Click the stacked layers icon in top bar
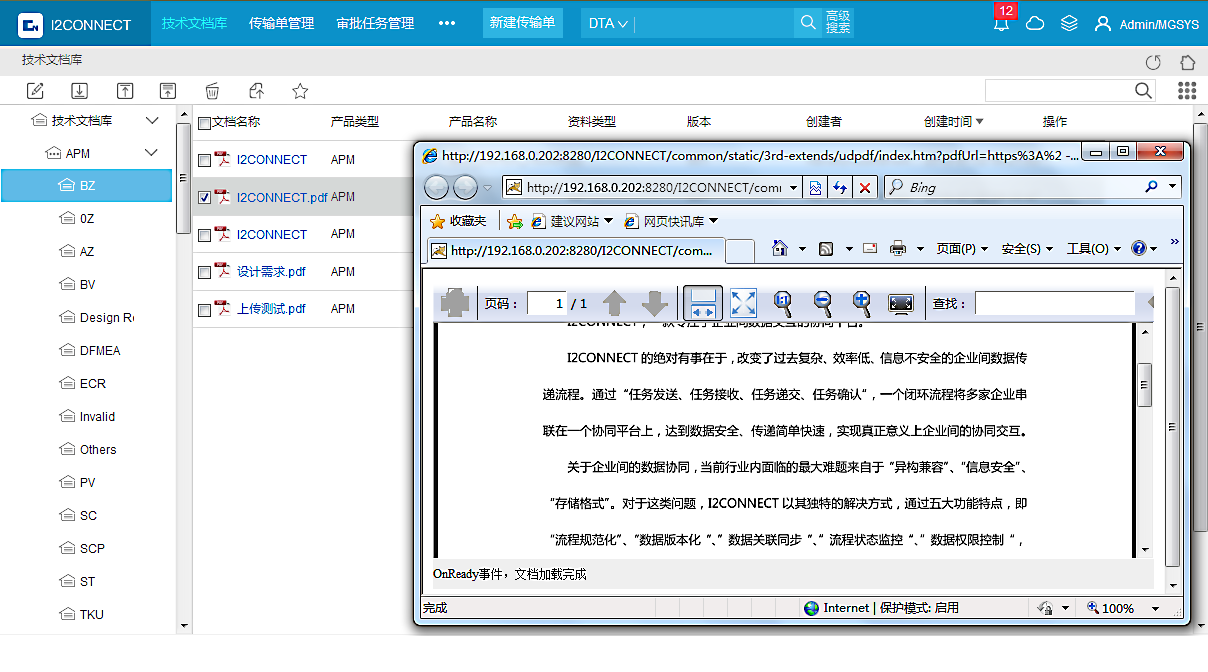Image resolution: width=1208 pixels, height=672 pixels. 1069,23
